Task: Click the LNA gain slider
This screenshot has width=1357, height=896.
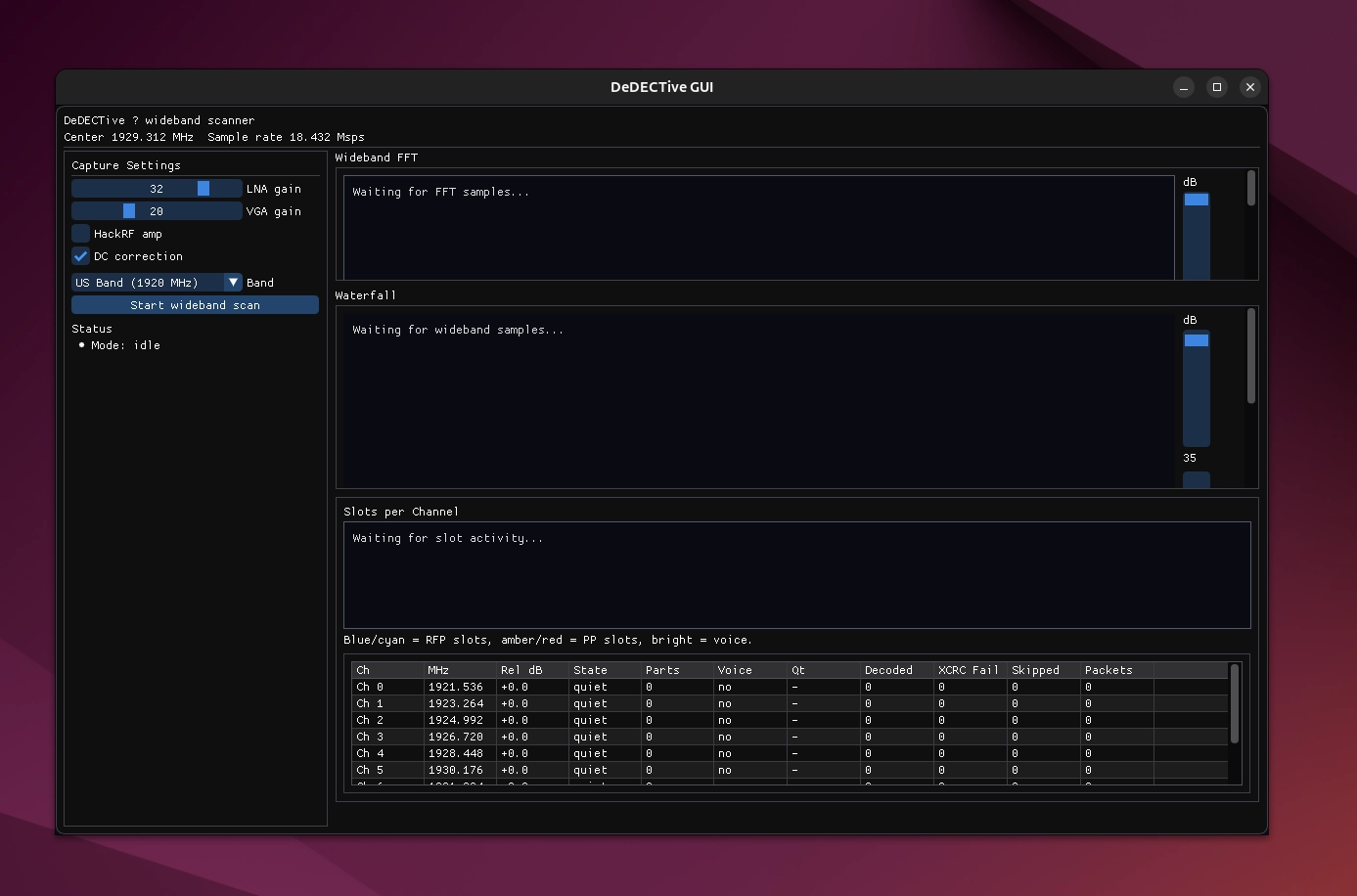Action: (157, 189)
